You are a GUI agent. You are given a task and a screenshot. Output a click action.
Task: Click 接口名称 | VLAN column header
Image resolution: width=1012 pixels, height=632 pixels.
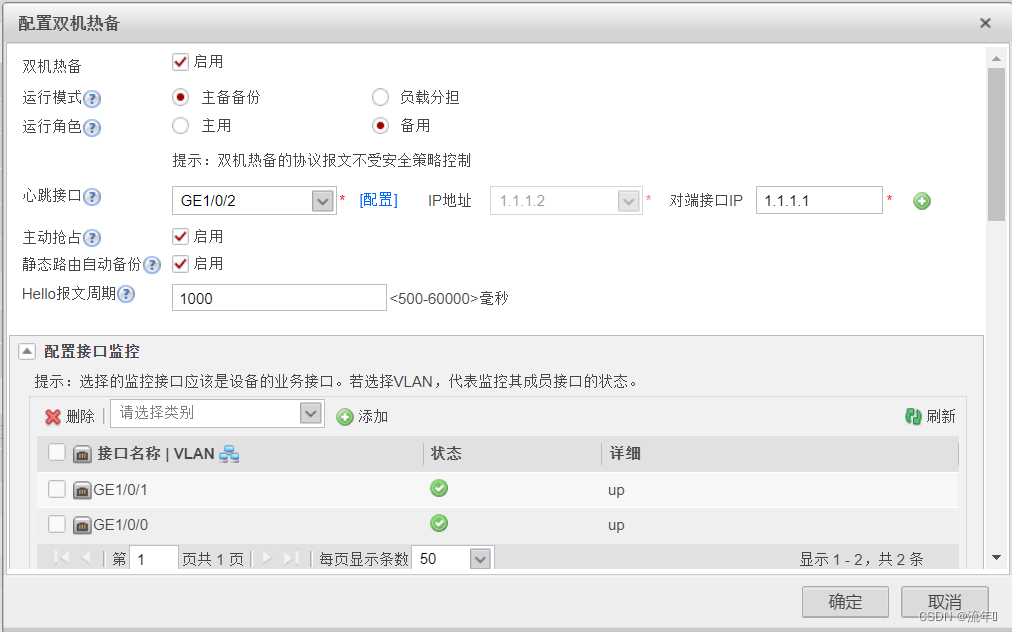click(156, 454)
